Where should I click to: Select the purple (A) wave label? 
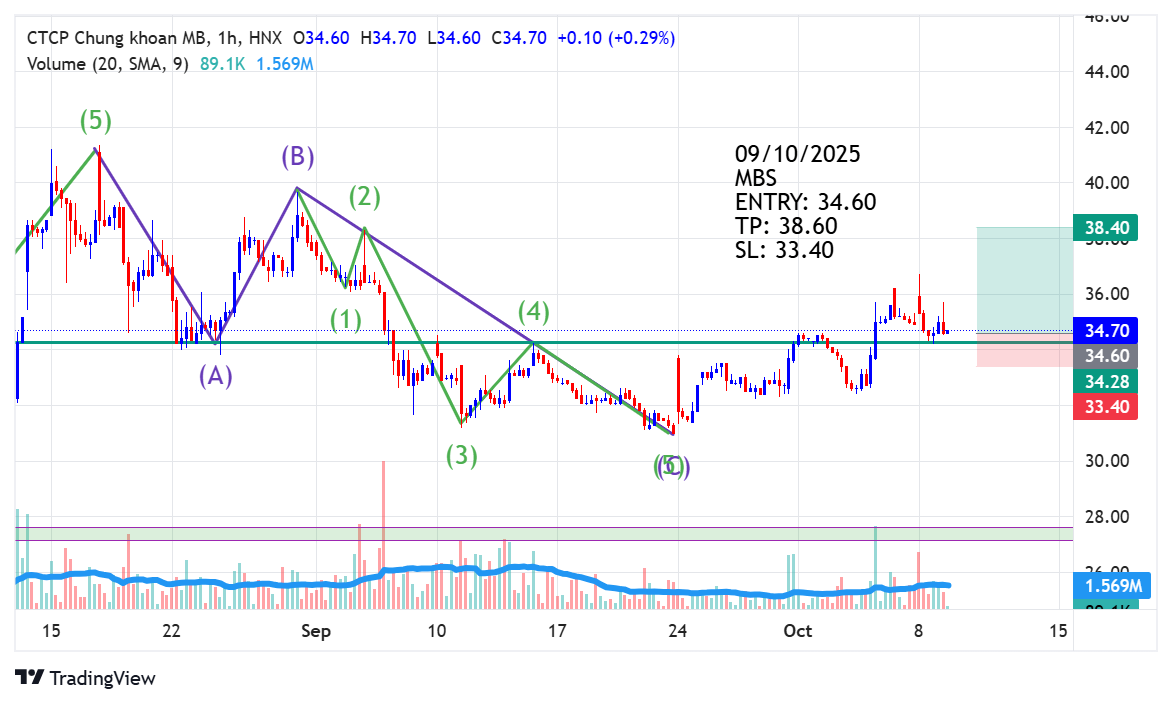tap(215, 375)
